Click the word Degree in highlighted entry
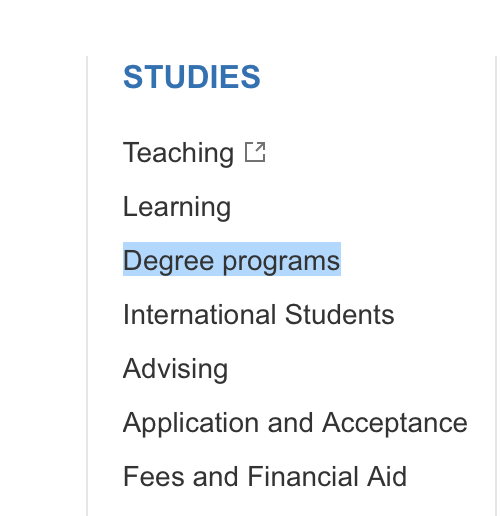This screenshot has width=500, height=516. point(168,262)
